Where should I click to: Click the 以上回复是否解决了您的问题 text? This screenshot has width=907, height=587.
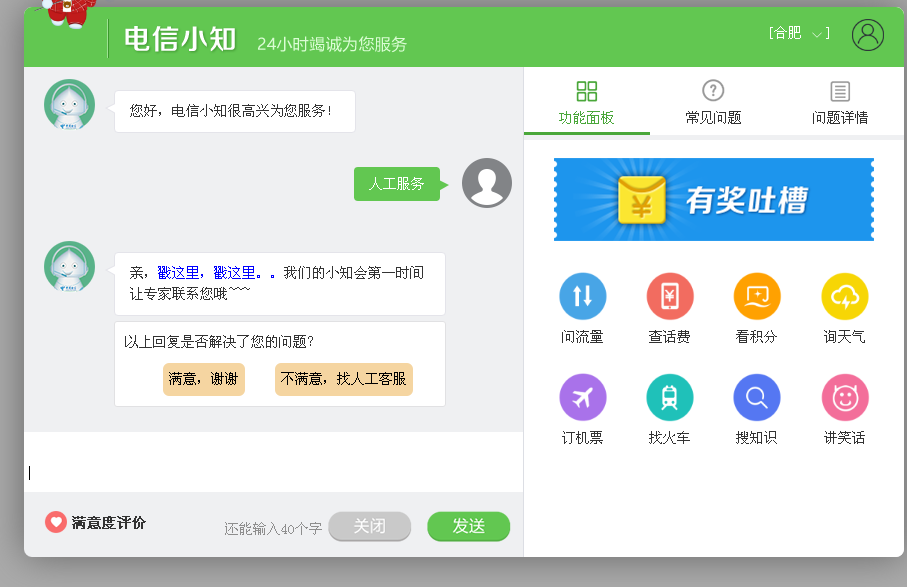tap(219, 342)
